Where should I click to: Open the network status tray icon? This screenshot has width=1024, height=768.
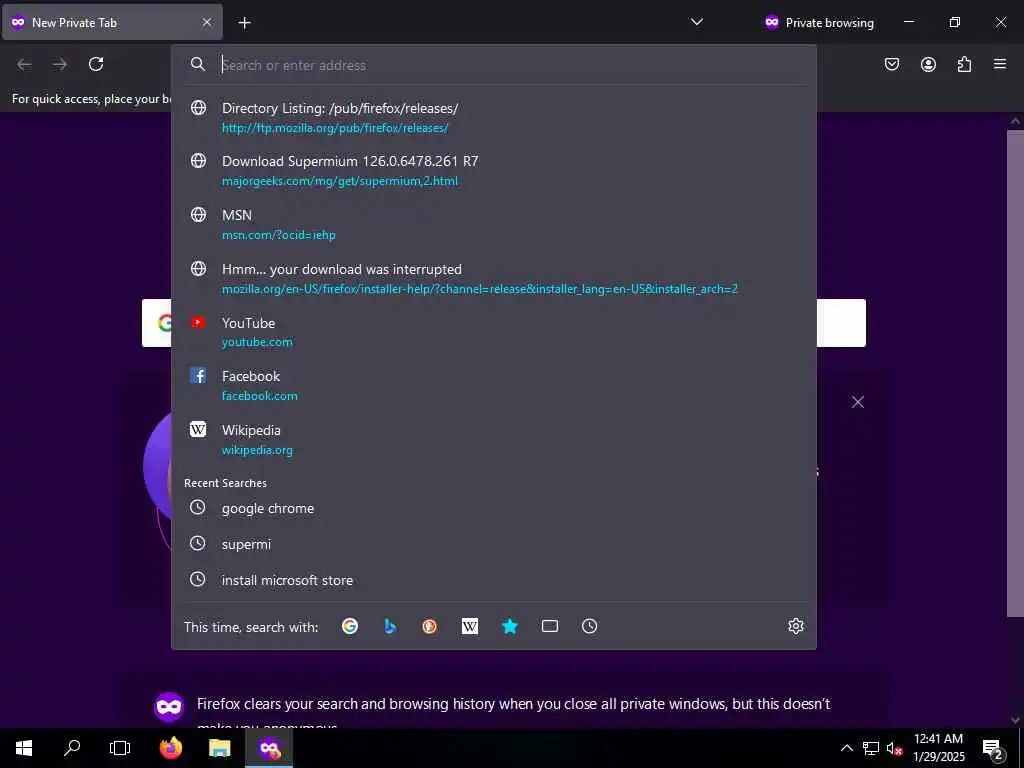coord(871,748)
